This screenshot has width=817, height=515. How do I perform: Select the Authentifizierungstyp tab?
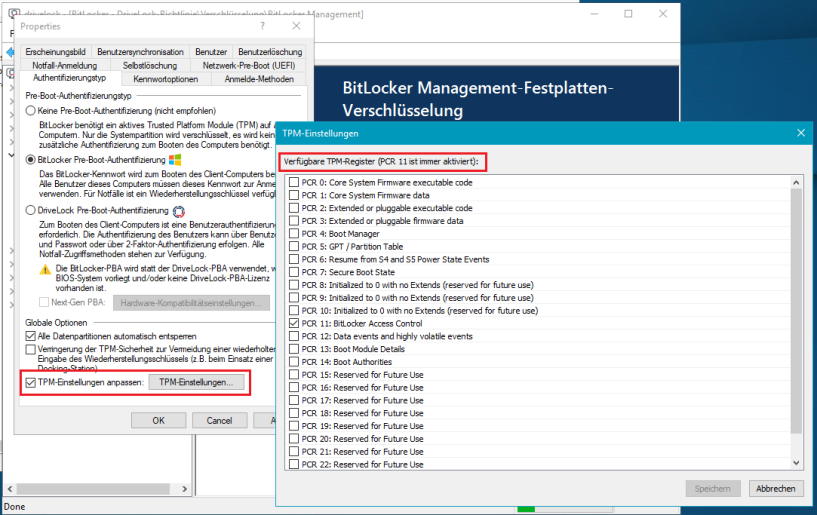click(69, 78)
